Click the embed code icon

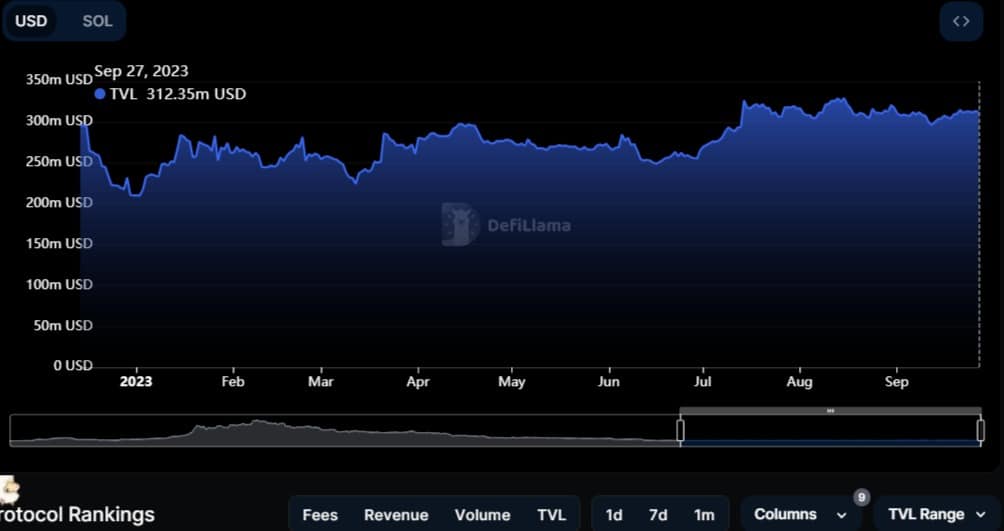pos(961,21)
